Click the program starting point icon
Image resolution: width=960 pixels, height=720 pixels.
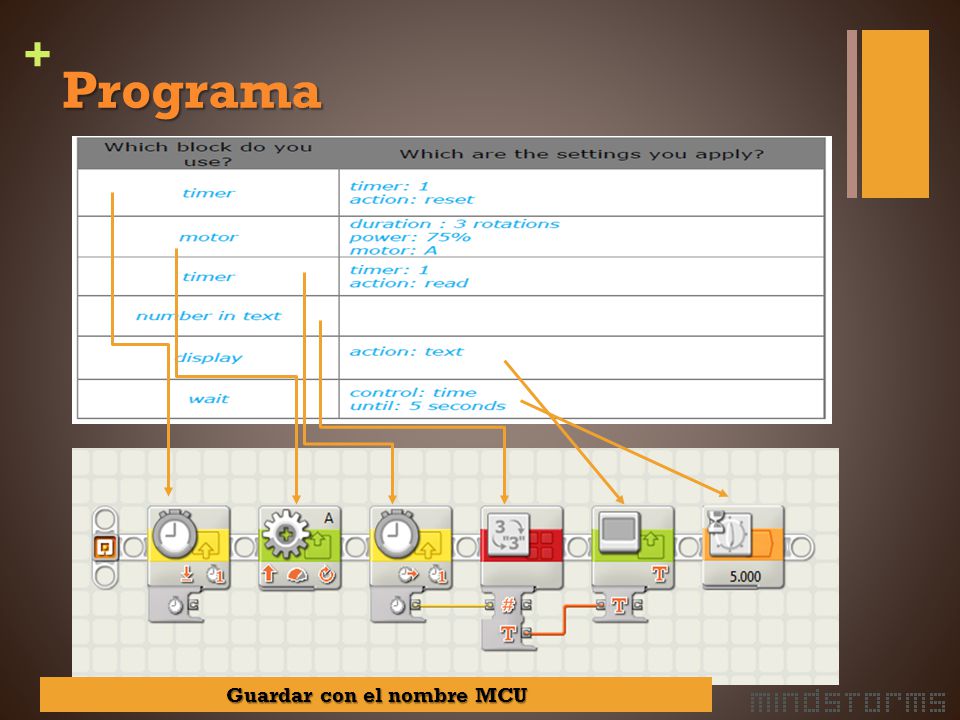[105, 547]
